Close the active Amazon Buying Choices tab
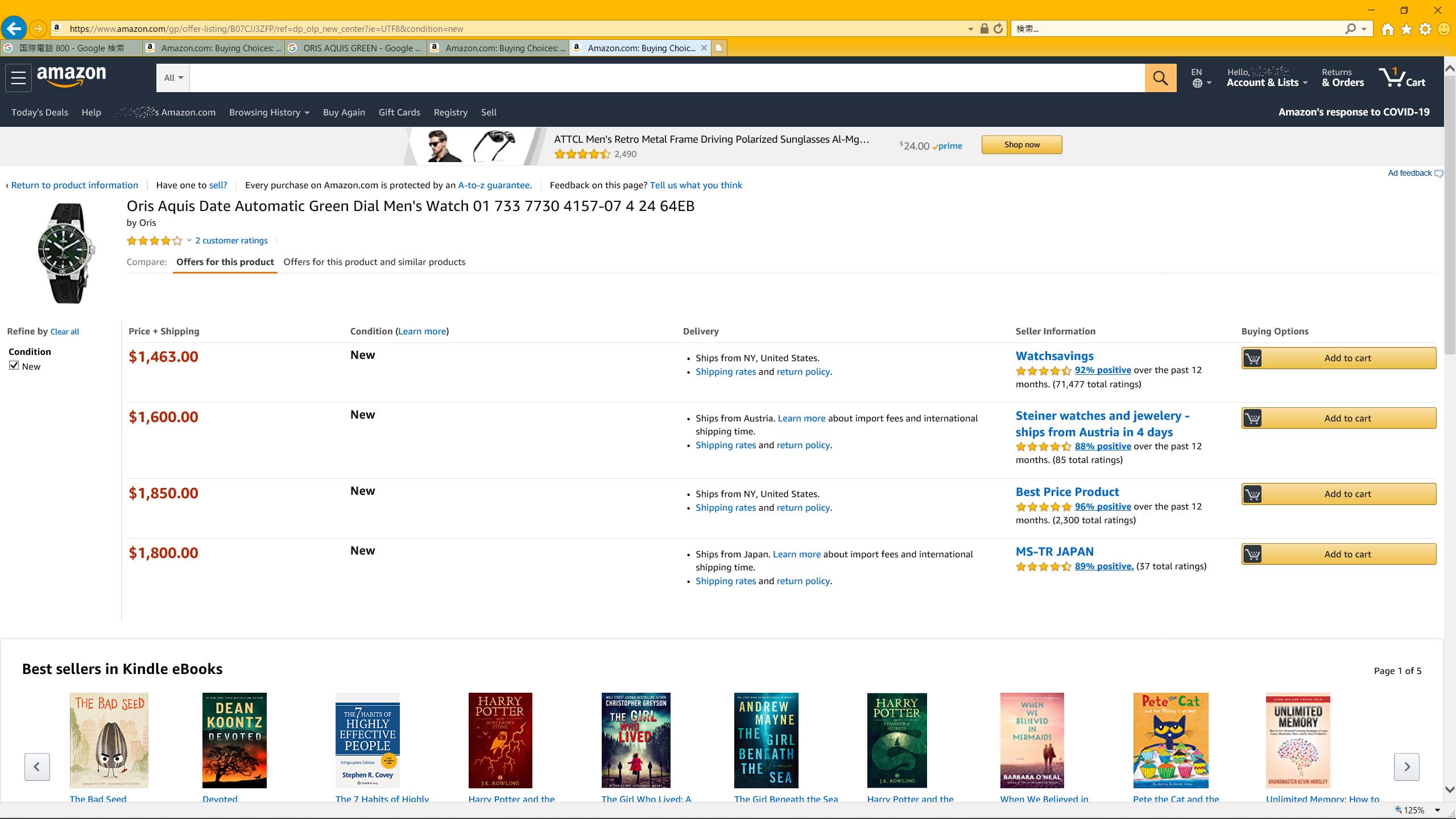1456x819 pixels. click(704, 48)
